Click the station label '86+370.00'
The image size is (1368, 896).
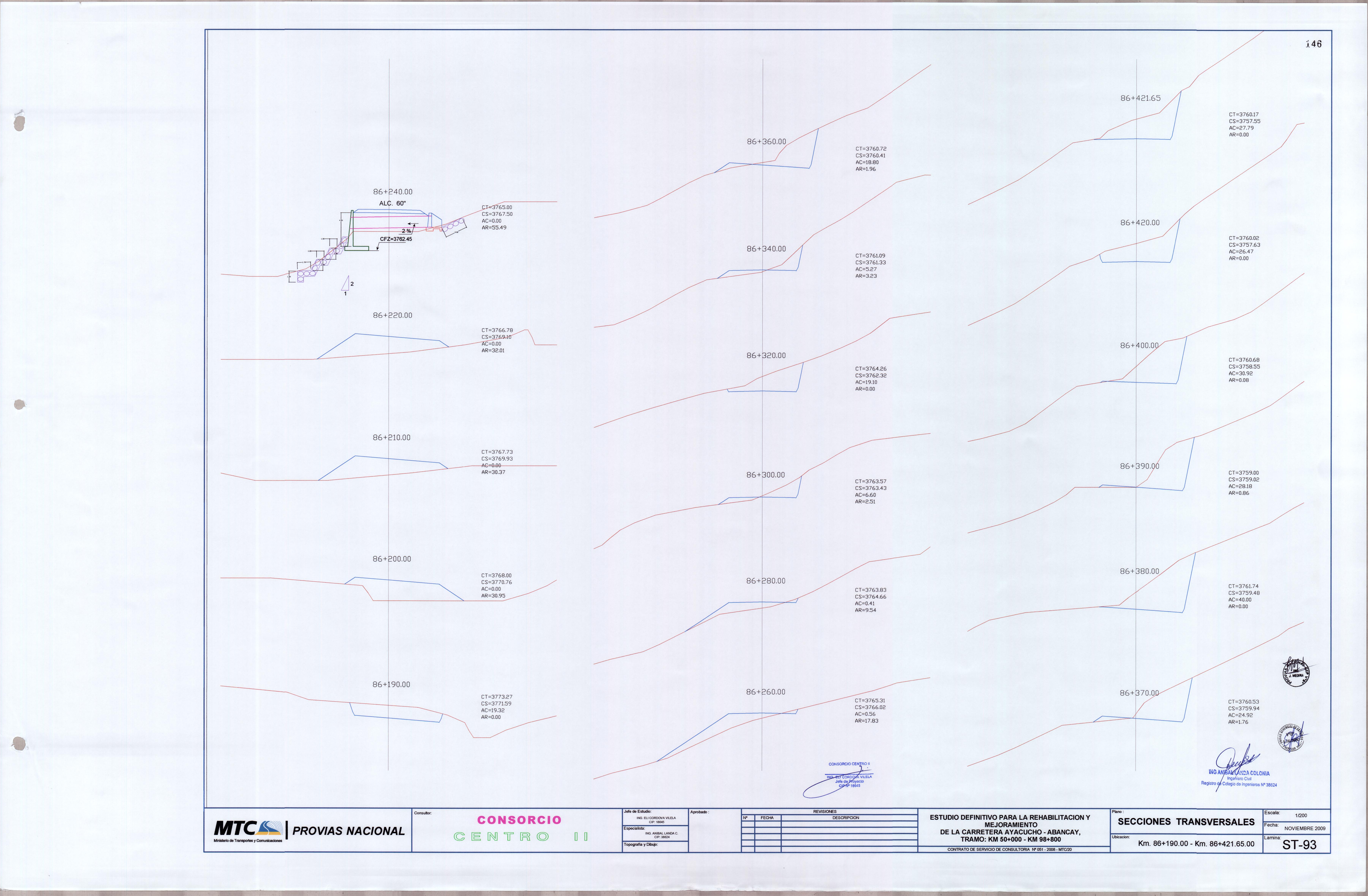coord(1139,693)
